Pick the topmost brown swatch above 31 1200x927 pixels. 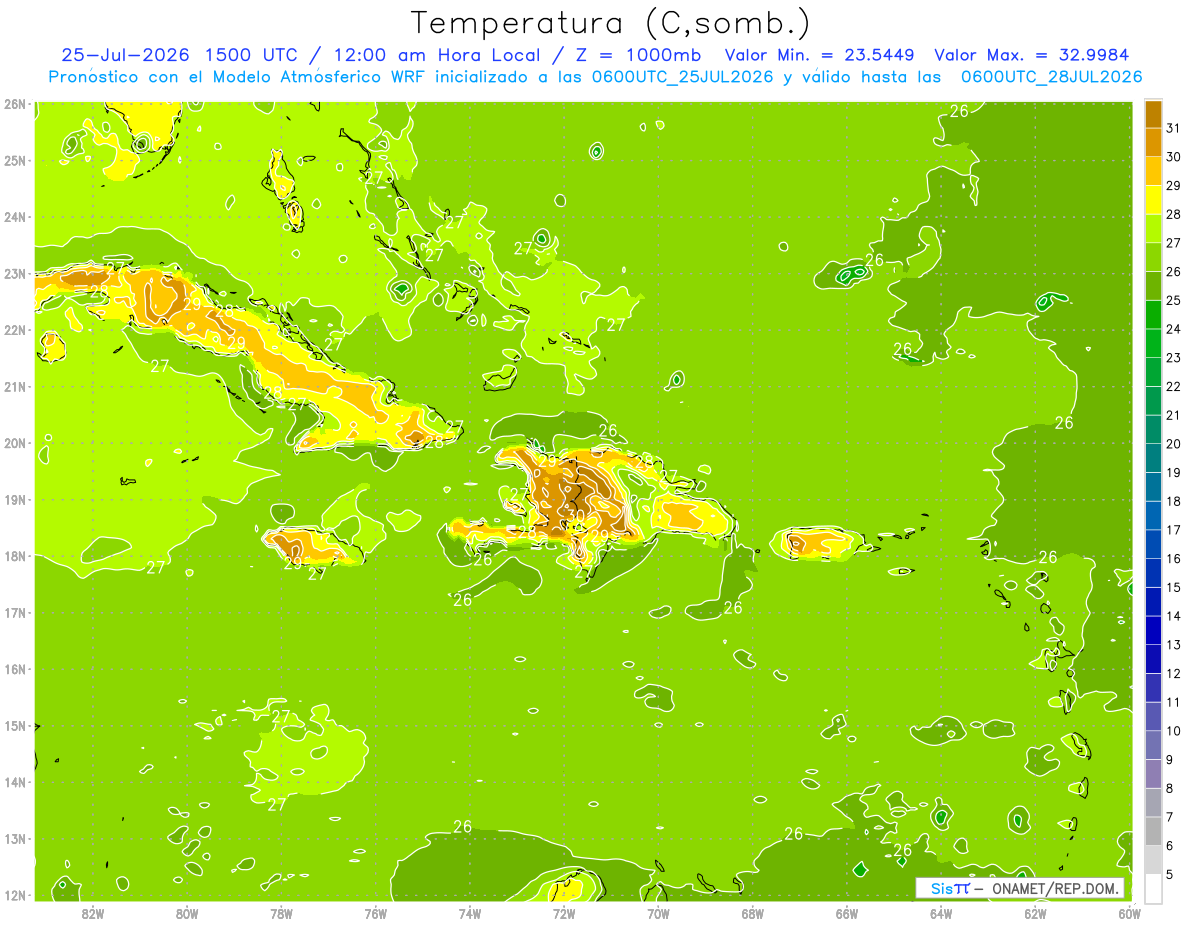coord(1153,114)
